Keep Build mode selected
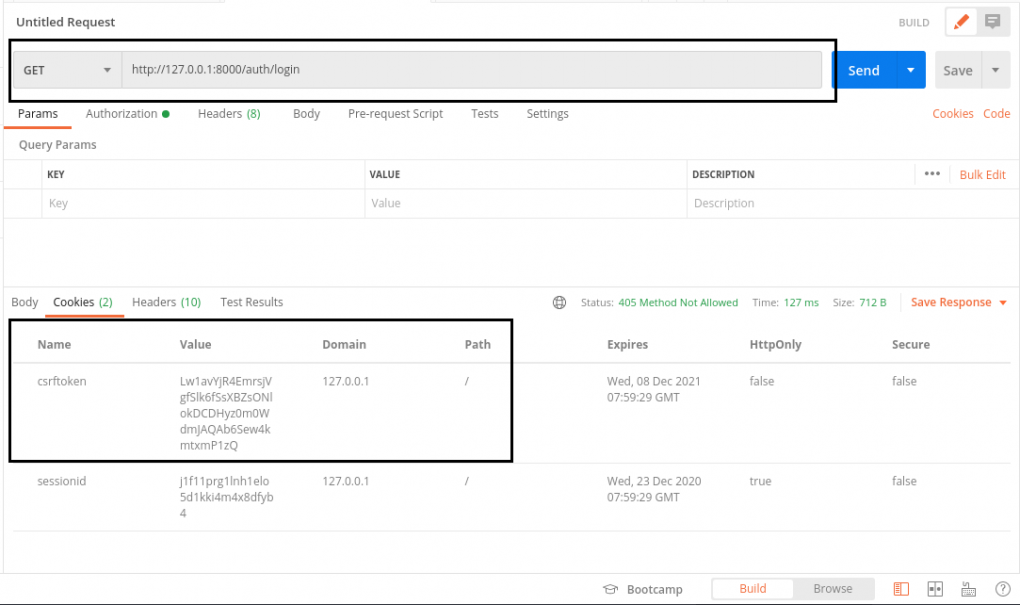The image size is (1020, 605). [752, 589]
